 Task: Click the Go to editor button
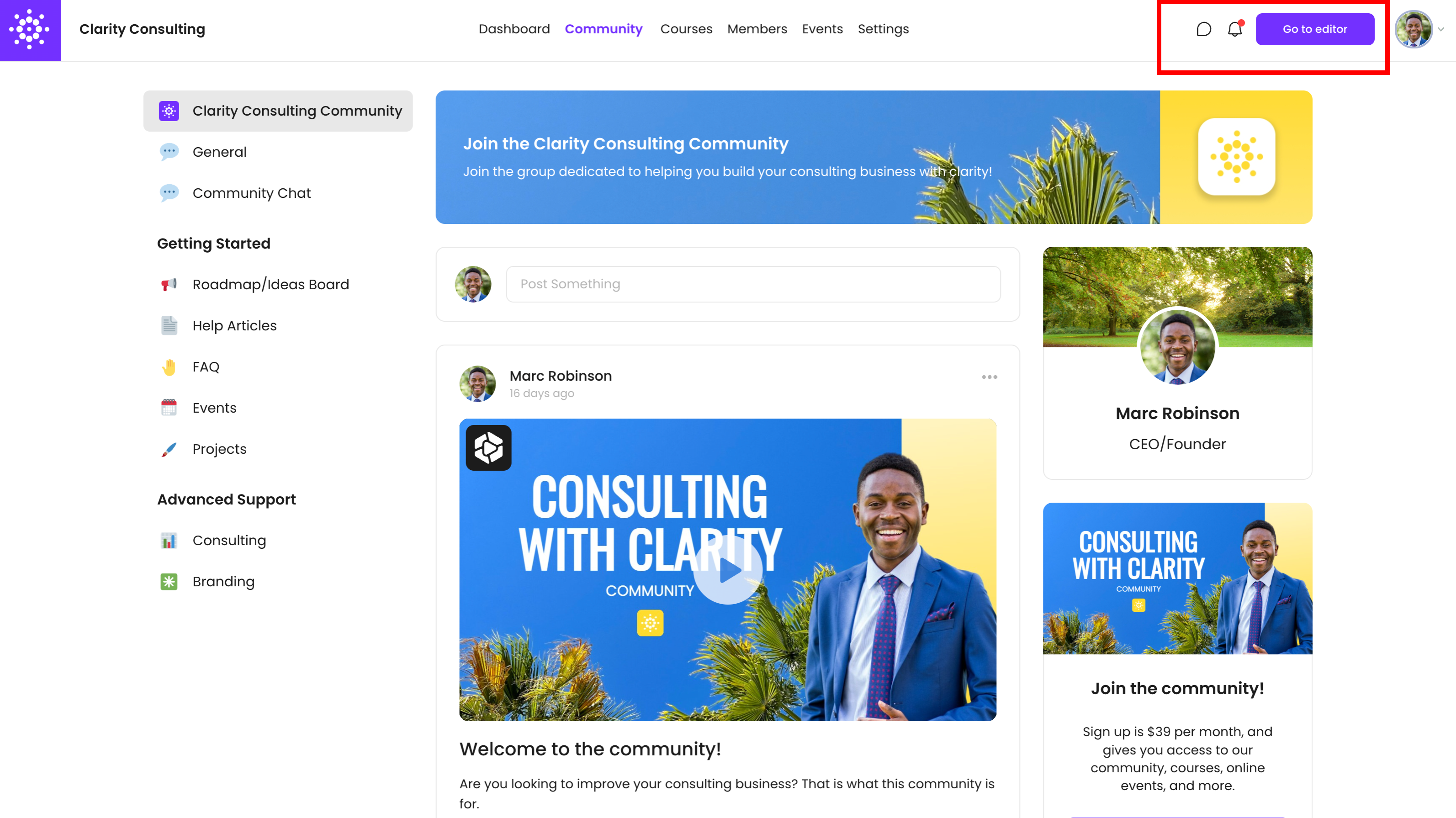pyautogui.click(x=1315, y=29)
